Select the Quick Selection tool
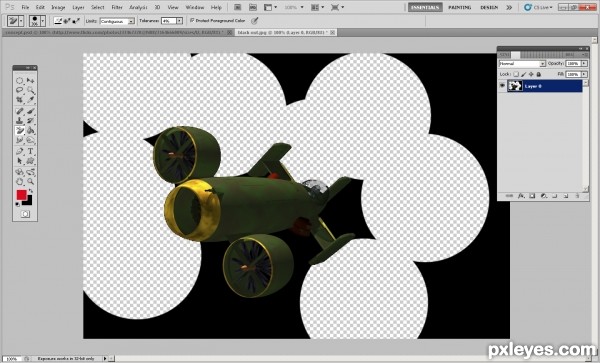Viewport: 600px width, 363px height. (x=31, y=90)
